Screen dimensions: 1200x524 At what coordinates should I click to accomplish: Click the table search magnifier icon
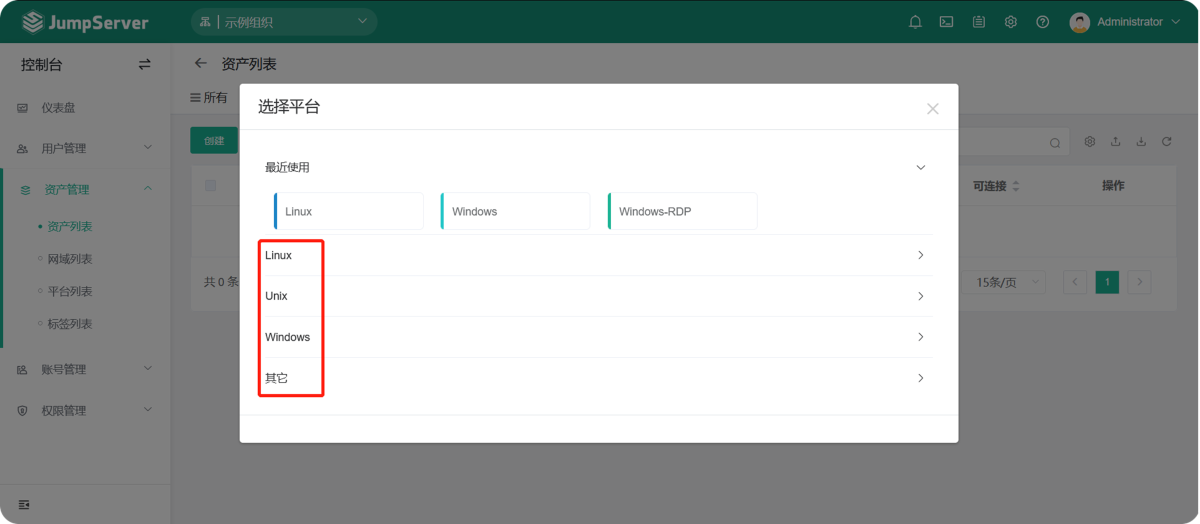(1055, 143)
